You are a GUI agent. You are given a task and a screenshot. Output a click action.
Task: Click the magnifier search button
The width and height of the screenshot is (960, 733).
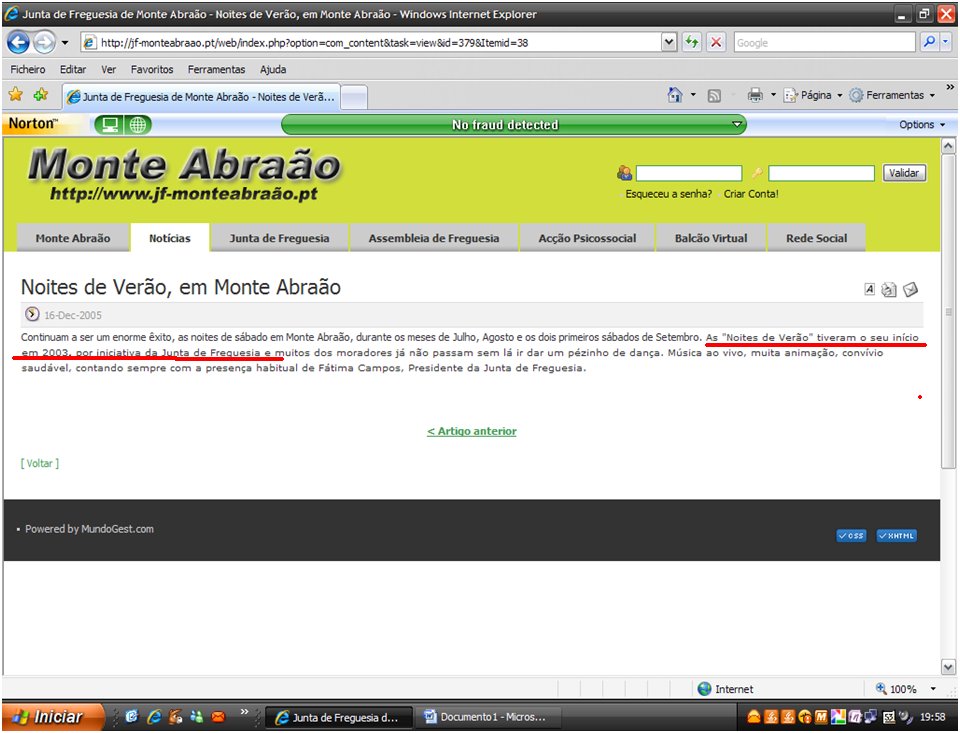pos(929,42)
